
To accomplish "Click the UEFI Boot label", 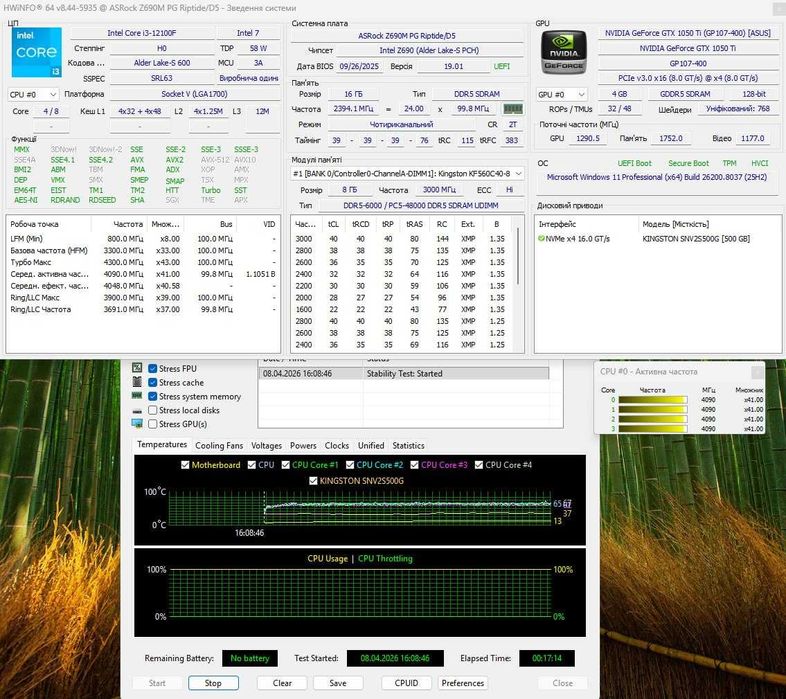I will 634,163.
